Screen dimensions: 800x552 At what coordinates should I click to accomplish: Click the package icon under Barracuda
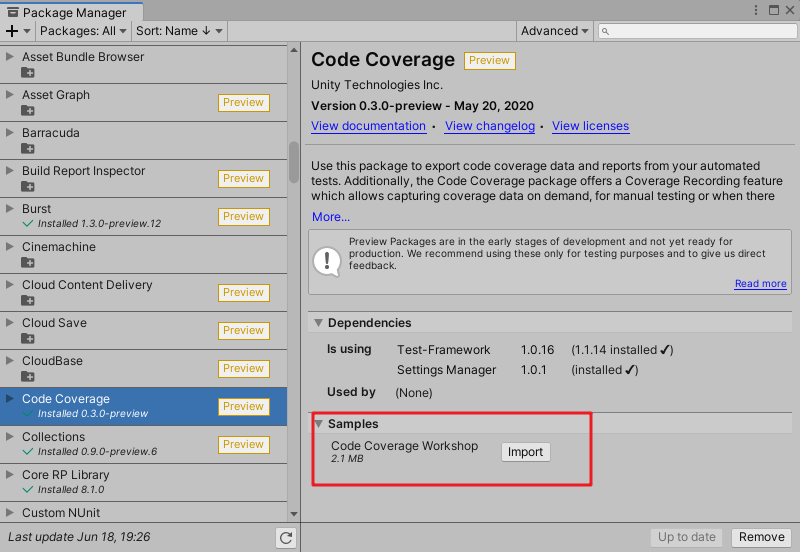coord(28,149)
